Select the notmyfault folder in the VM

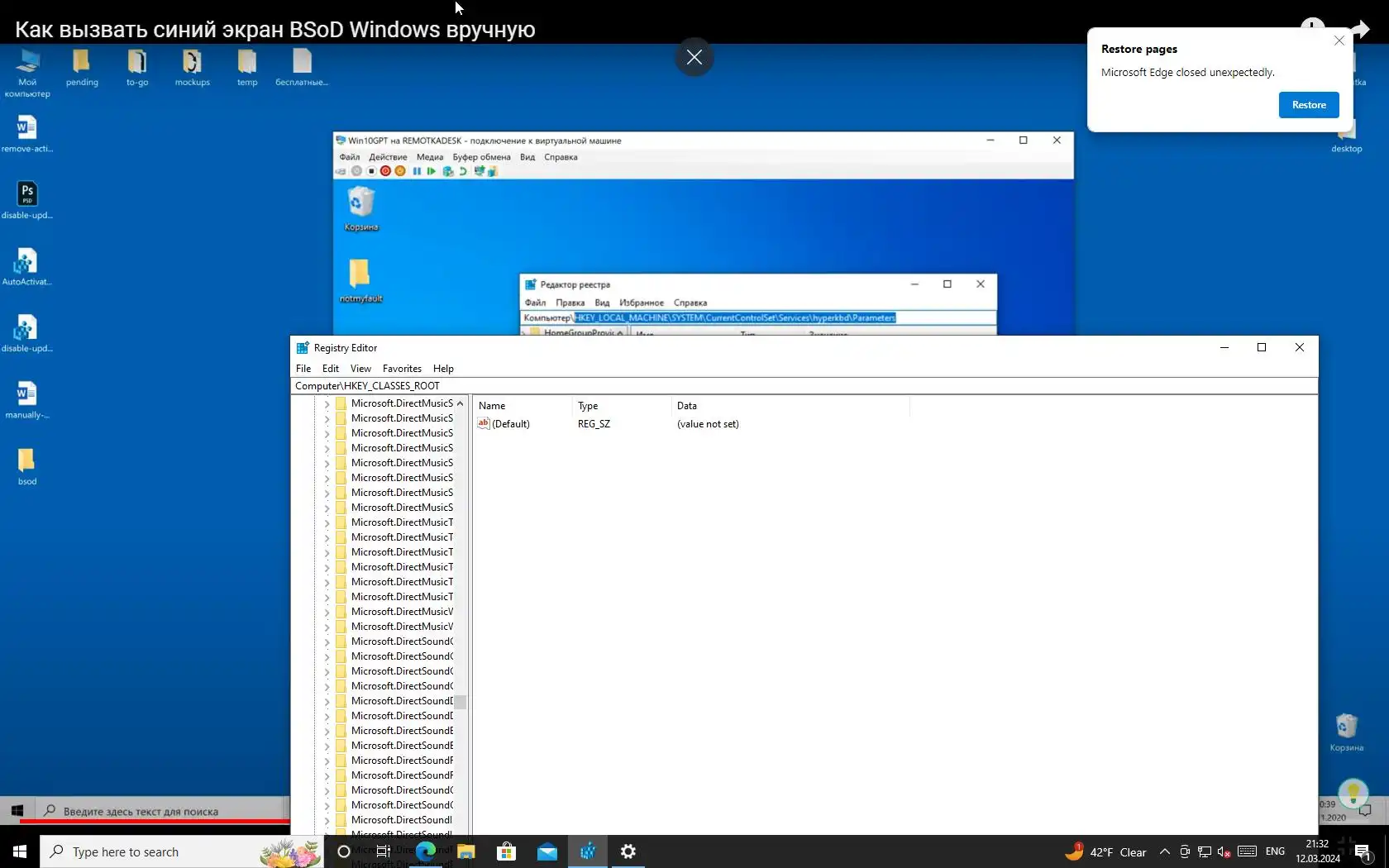point(360,281)
